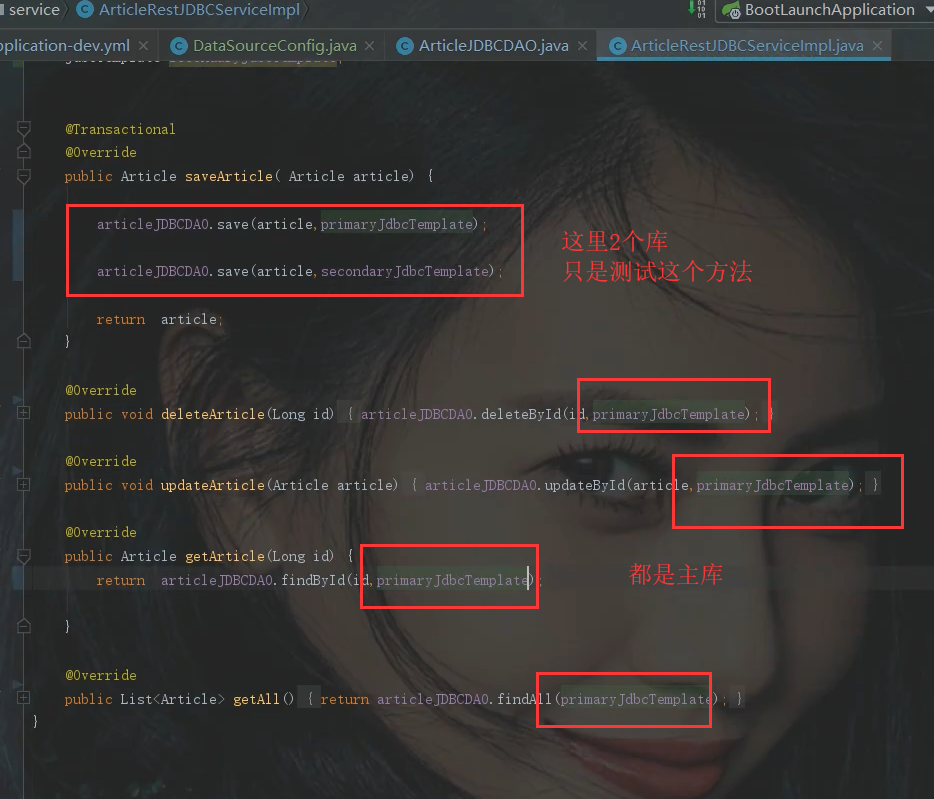Click @Transactional annotation text
Image resolution: width=934 pixels, height=799 pixels.
click(120, 129)
